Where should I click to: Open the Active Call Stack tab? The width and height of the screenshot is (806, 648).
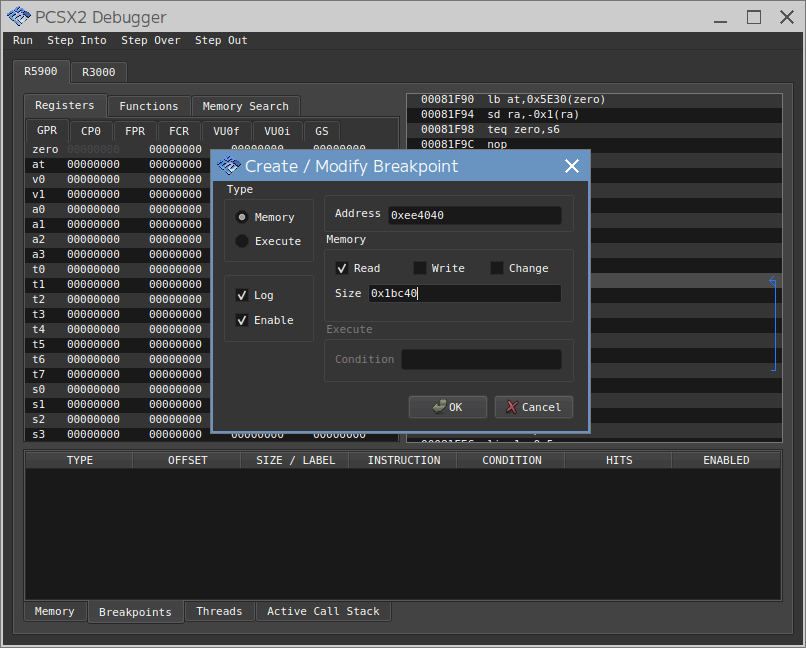tap(323, 611)
